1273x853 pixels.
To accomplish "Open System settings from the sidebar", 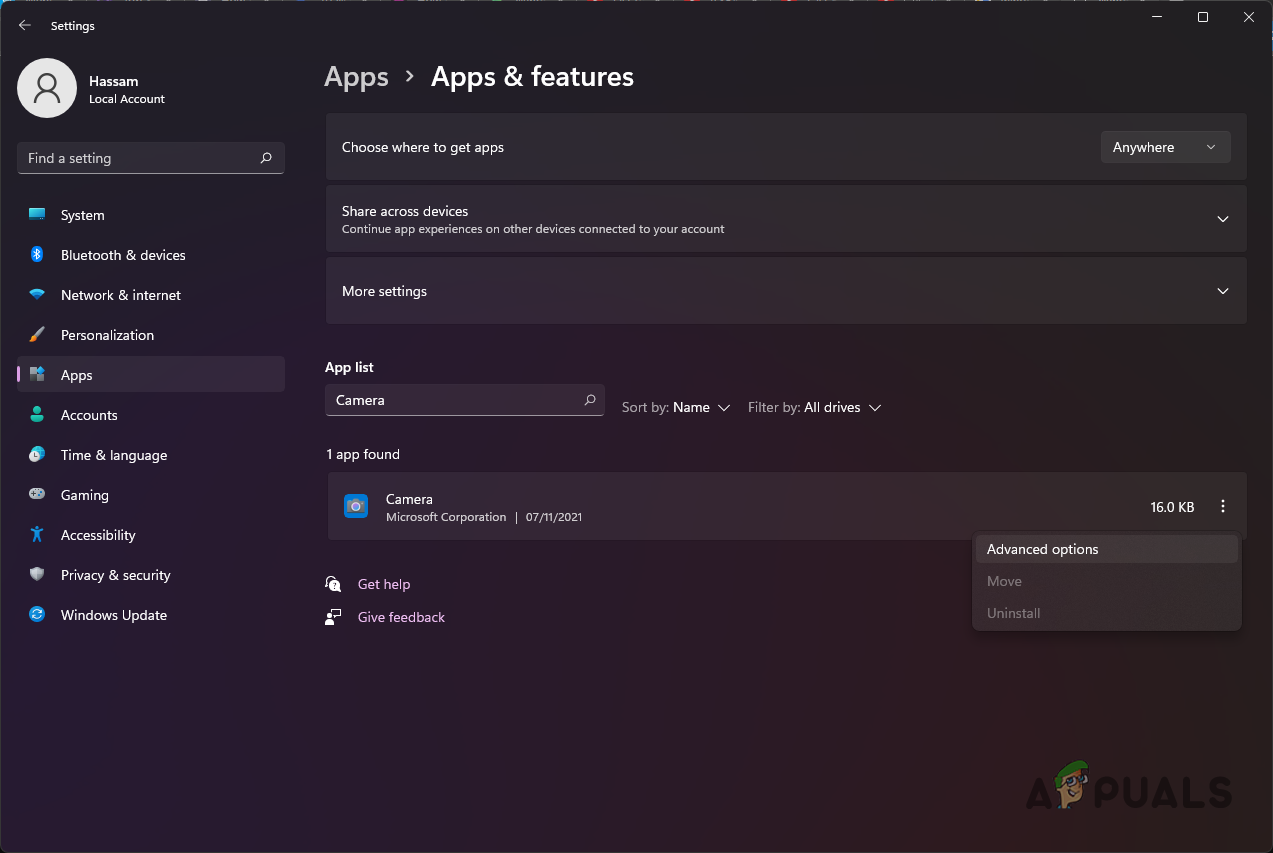I will [x=81, y=214].
